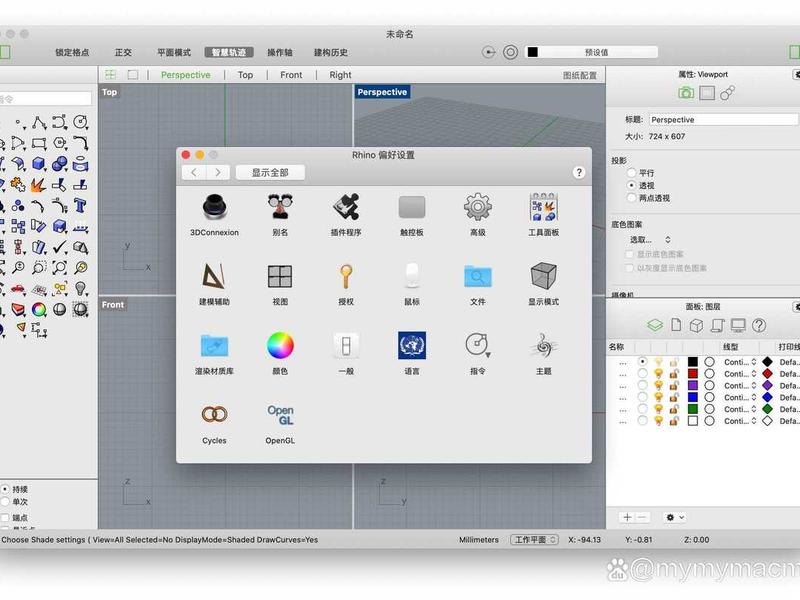Open the 显示模式 display modes cube icon
The width and height of the screenshot is (800, 600).
click(x=543, y=277)
